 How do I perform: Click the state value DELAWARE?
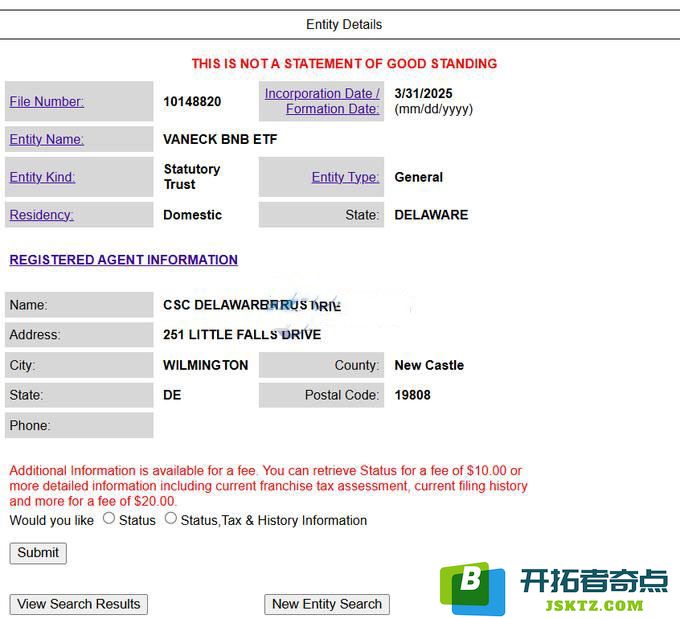tap(431, 215)
